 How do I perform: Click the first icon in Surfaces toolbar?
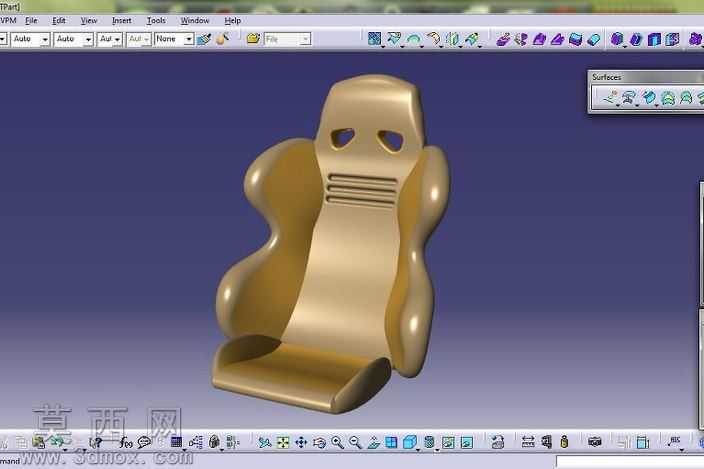click(610, 96)
